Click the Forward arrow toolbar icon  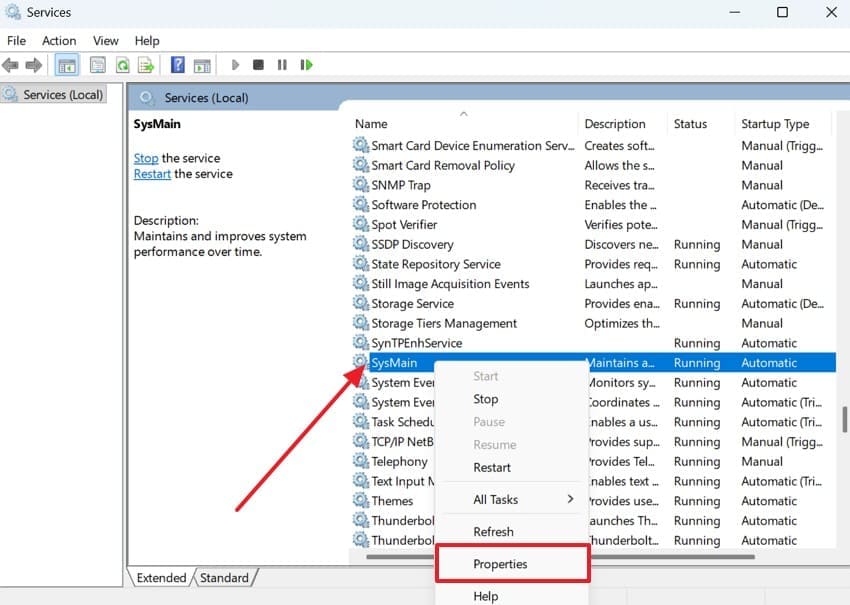click(34, 66)
